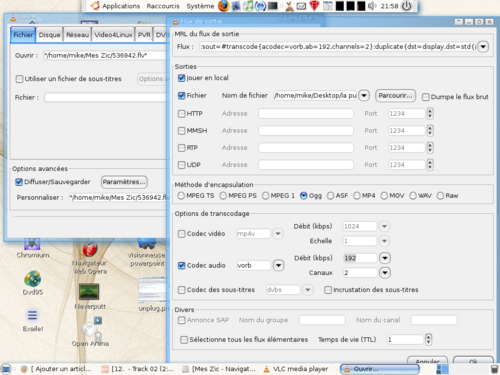
Task: Enable 'Codec des sous-titres' checkbox
Action: coord(181,290)
